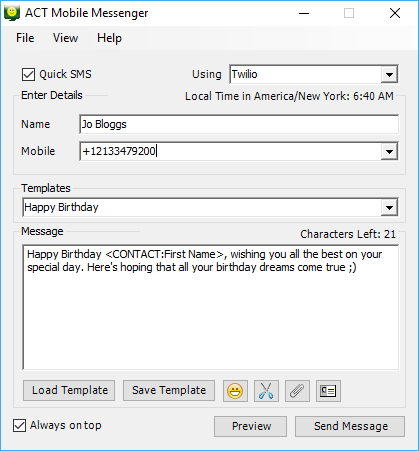The height and width of the screenshot is (451, 419).
Task: Open the contact card icon
Action: pos(328,391)
